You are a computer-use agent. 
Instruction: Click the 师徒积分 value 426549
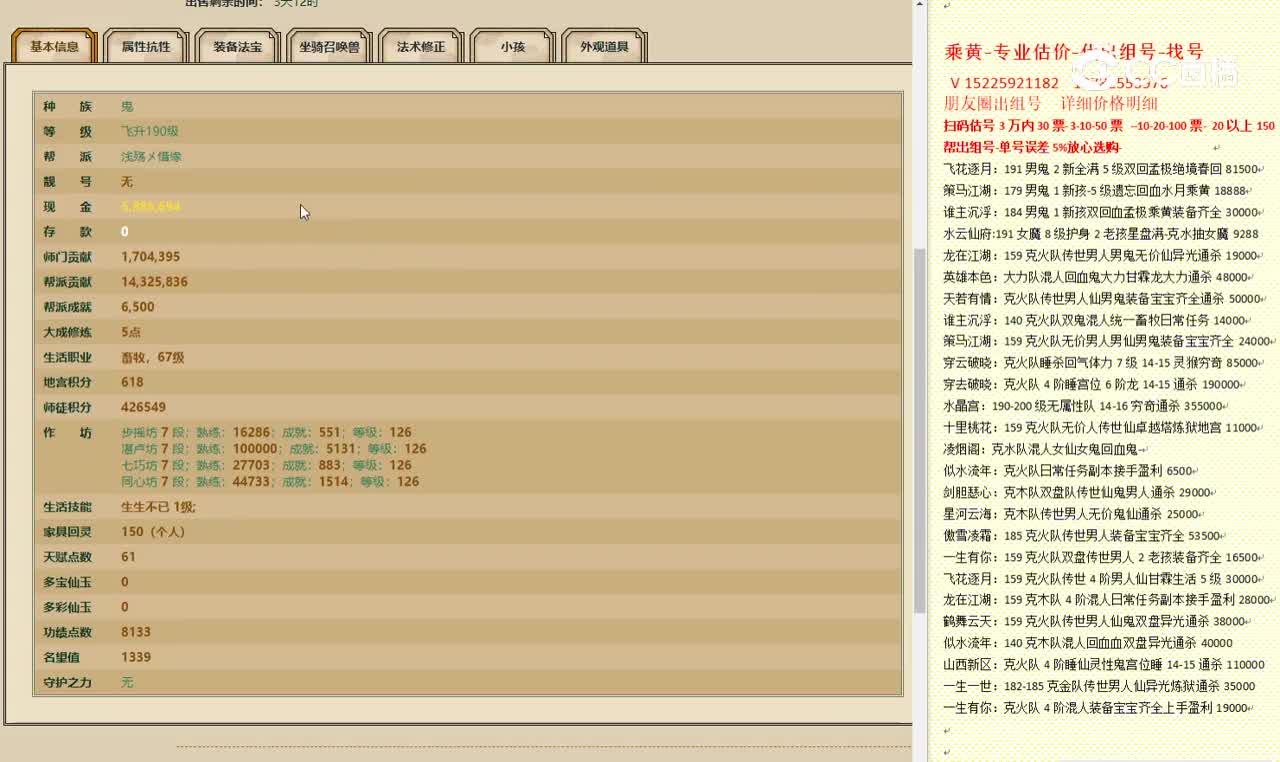pos(144,406)
